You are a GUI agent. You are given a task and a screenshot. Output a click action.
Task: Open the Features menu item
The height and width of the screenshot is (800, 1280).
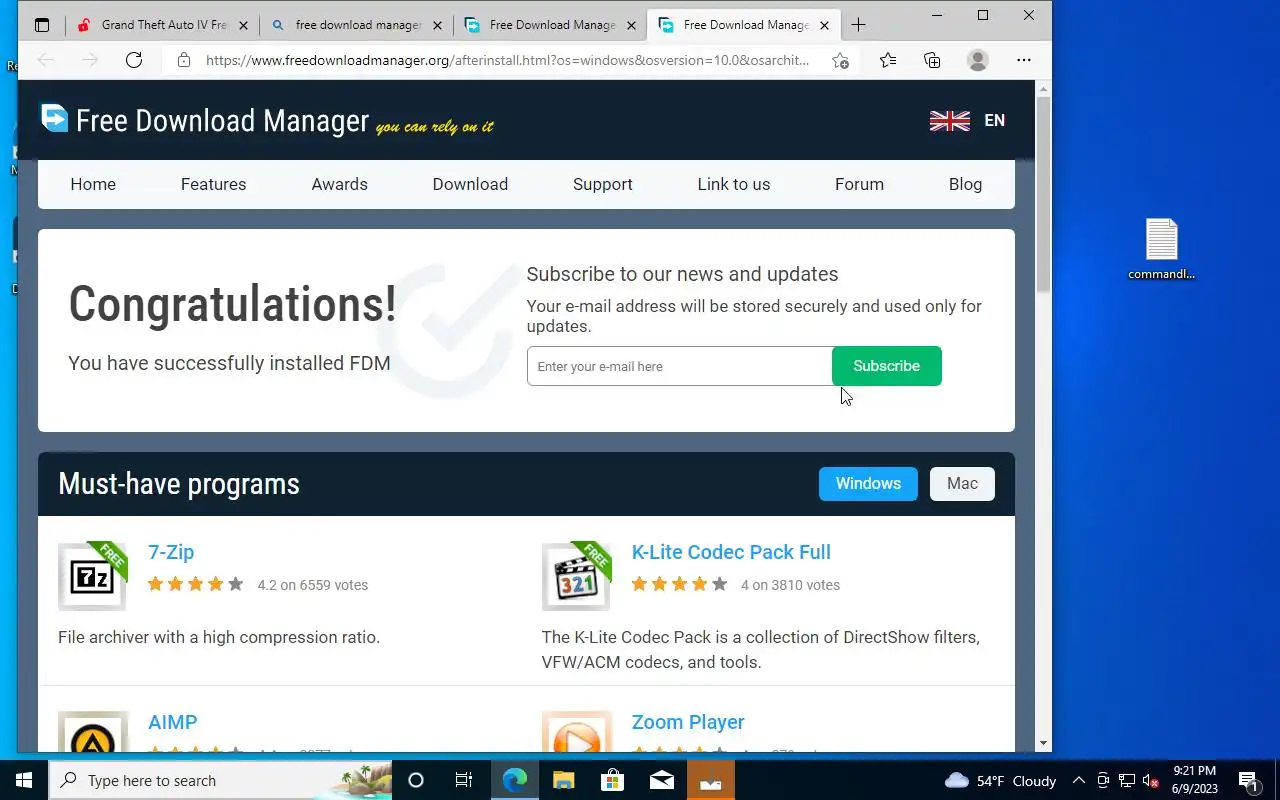[x=213, y=184]
